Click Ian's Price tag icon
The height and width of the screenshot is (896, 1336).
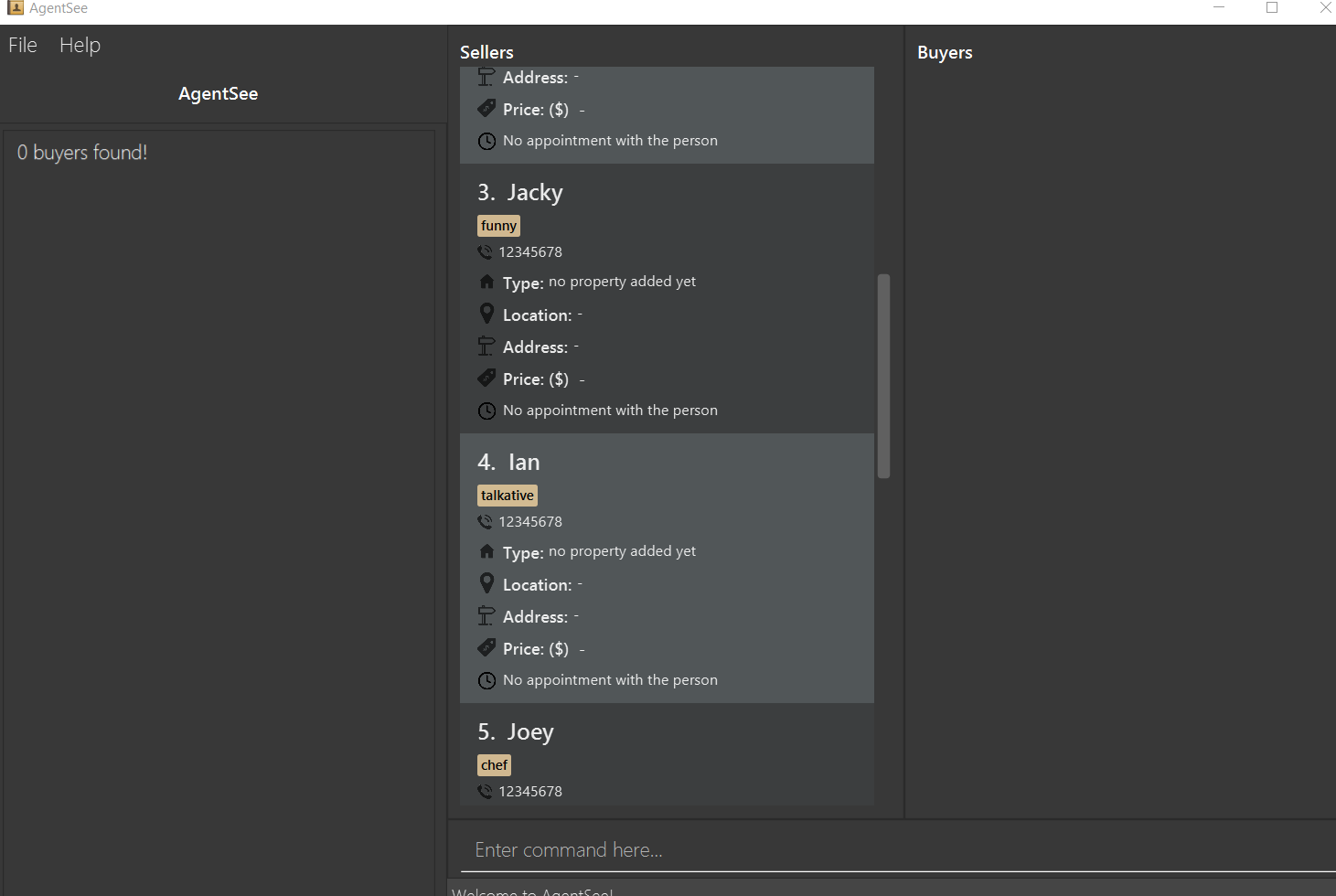[x=486, y=647]
